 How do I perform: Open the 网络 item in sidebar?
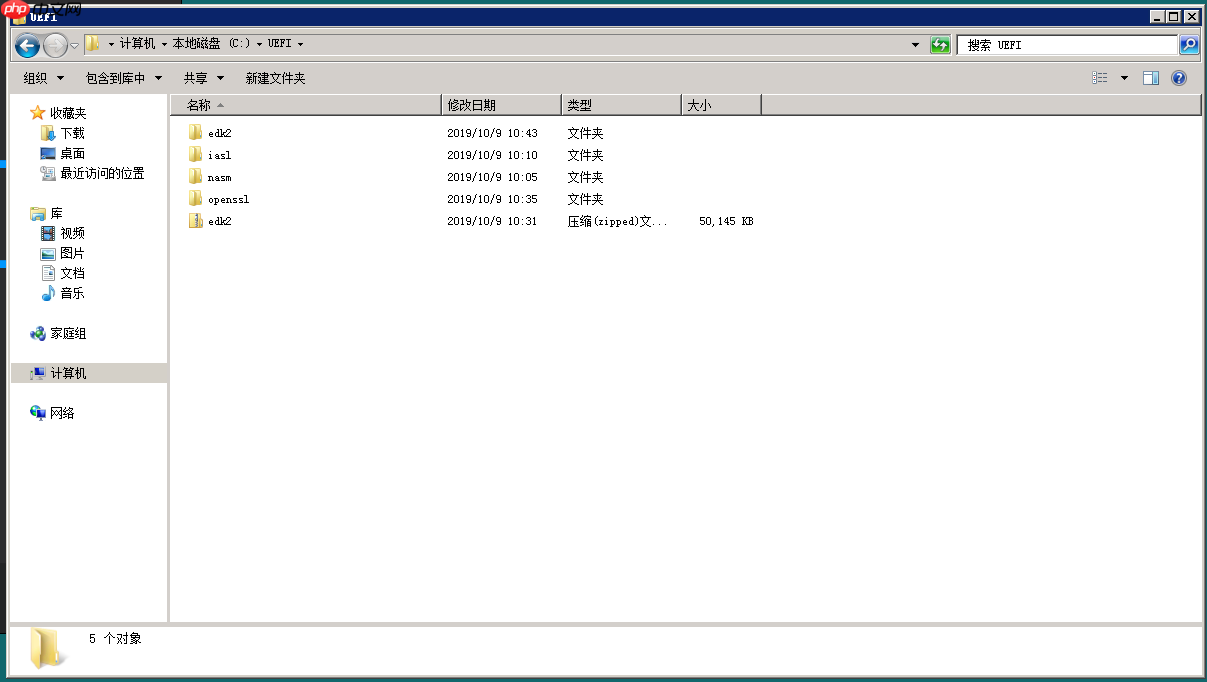[62, 412]
